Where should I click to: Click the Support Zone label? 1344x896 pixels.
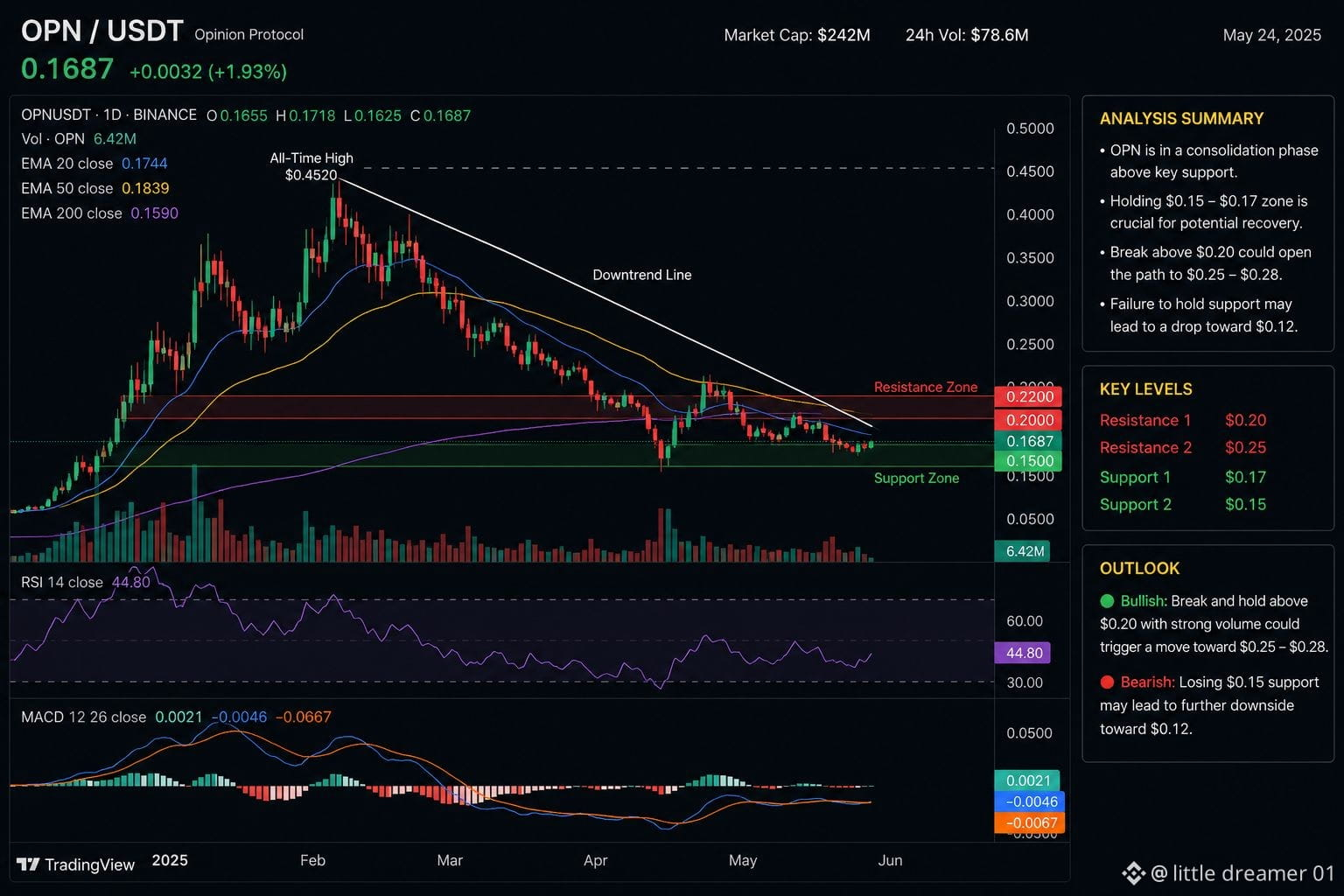click(x=917, y=478)
